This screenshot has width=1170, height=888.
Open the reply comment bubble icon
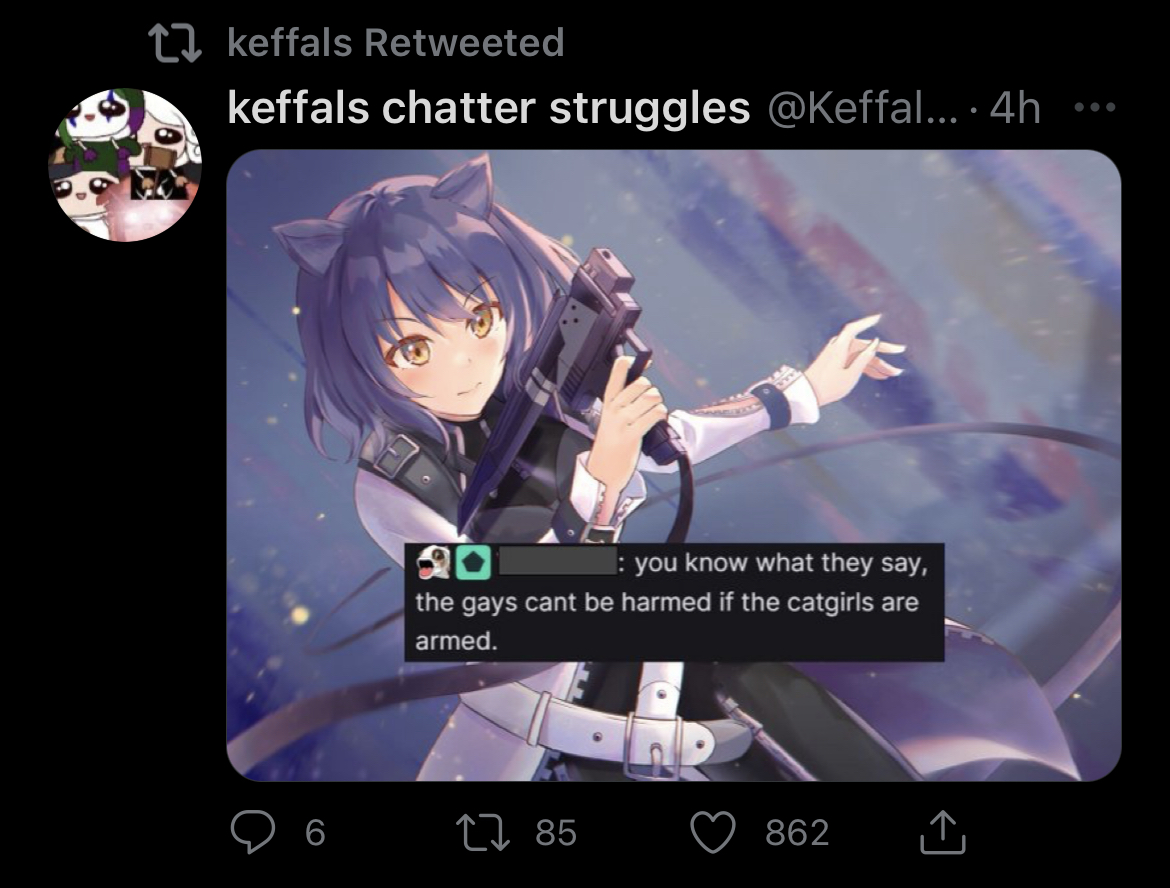(253, 832)
